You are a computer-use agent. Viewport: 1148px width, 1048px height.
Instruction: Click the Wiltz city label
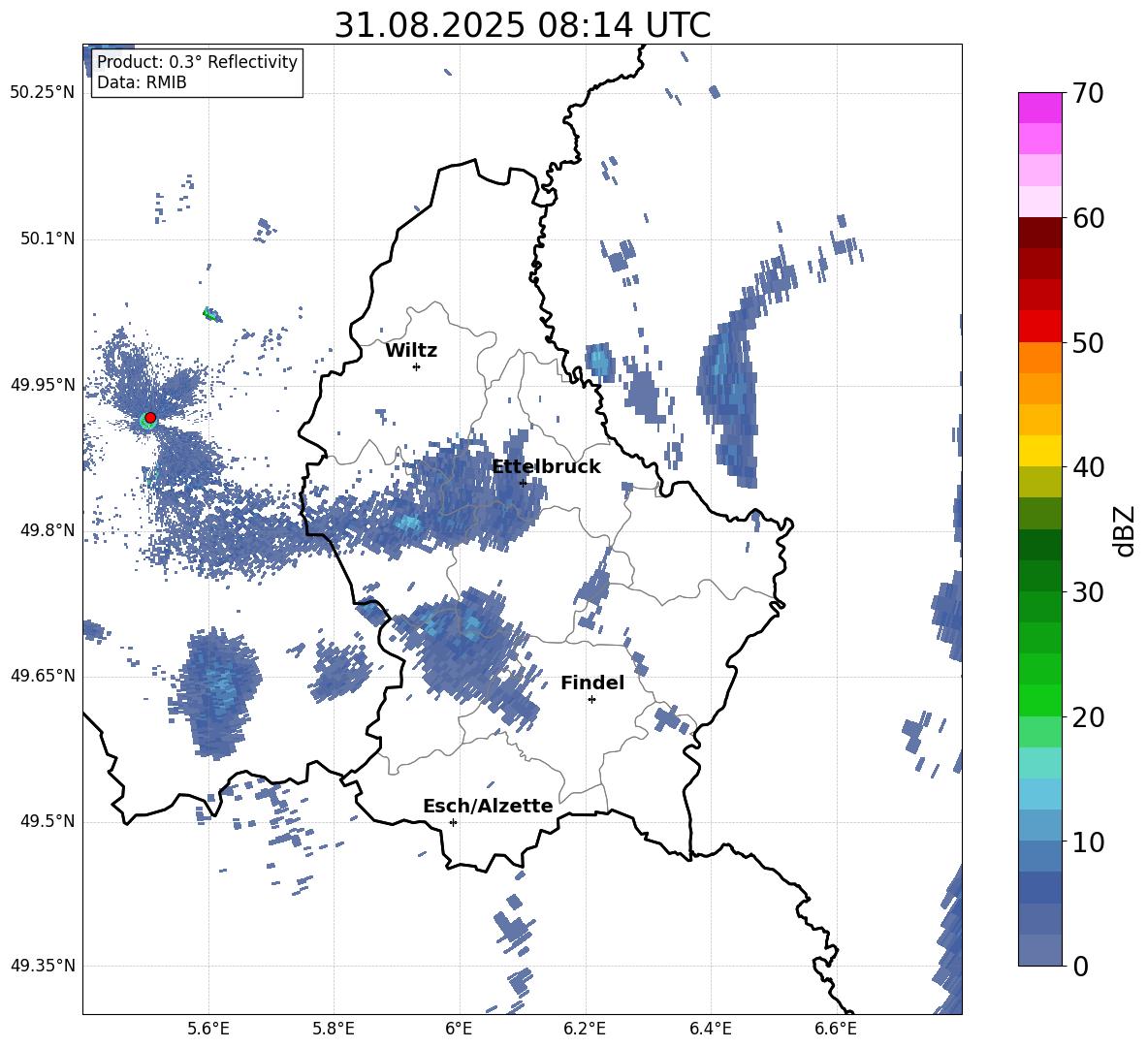411,351
